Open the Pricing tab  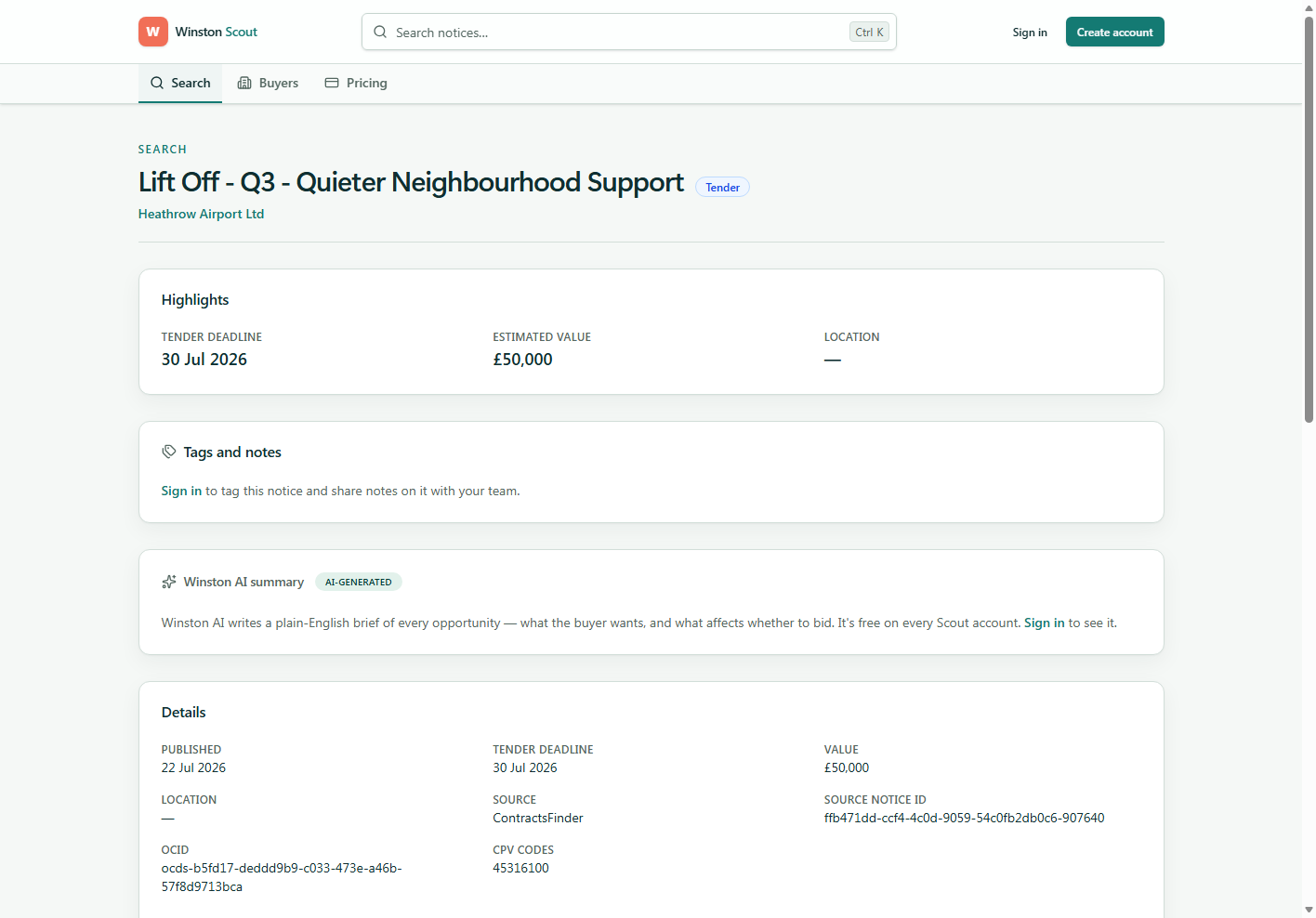[356, 83]
